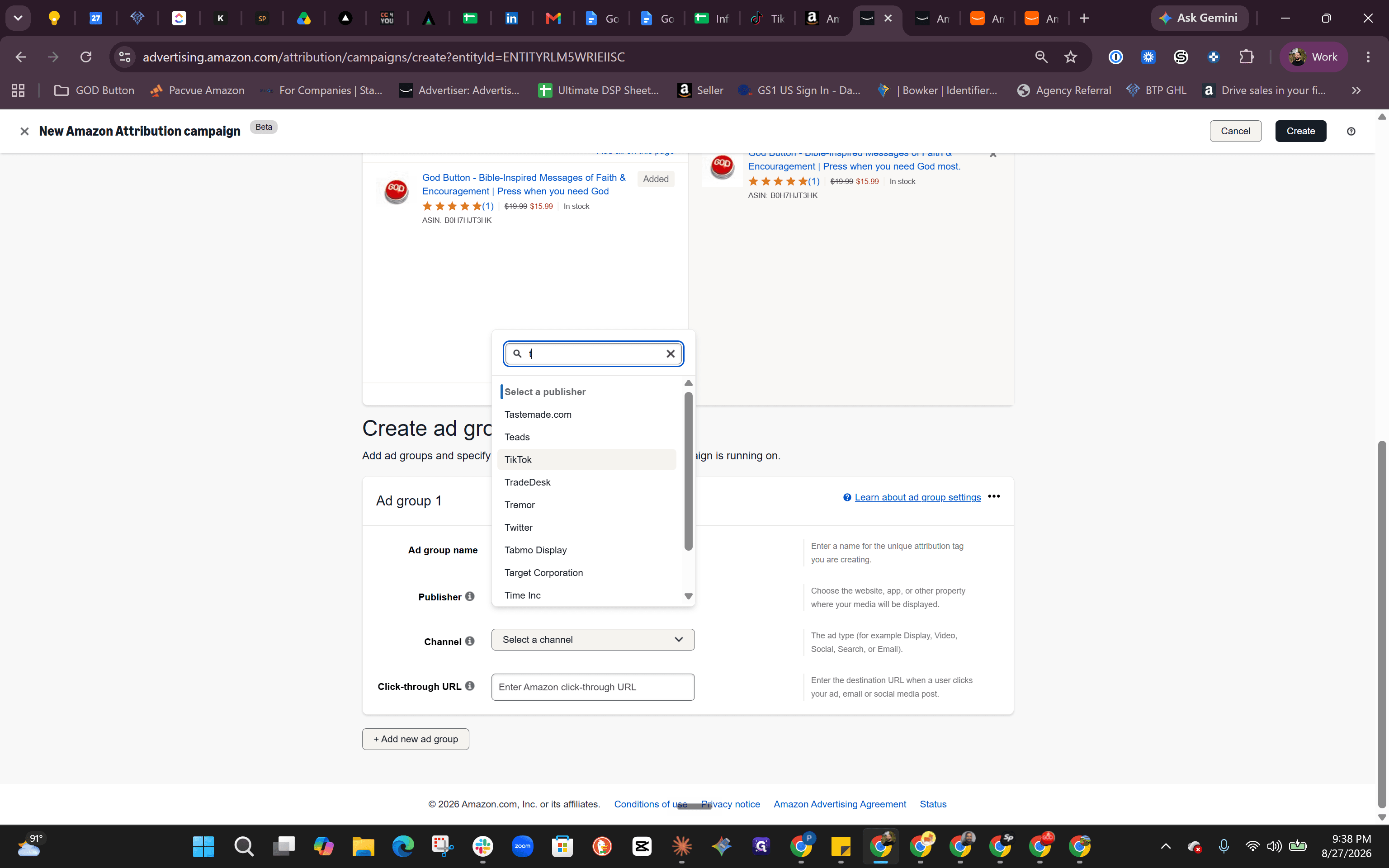Open the Status footer link

(x=933, y=804)
